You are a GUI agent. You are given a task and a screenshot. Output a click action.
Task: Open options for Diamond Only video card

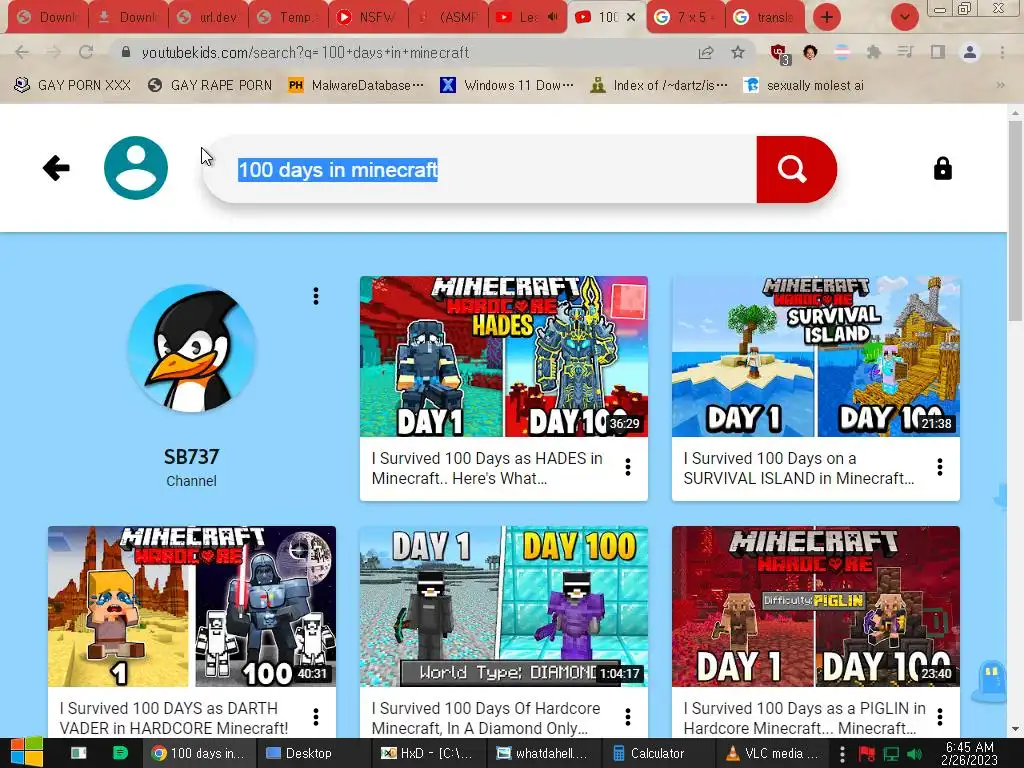click(x=628, y=717)
